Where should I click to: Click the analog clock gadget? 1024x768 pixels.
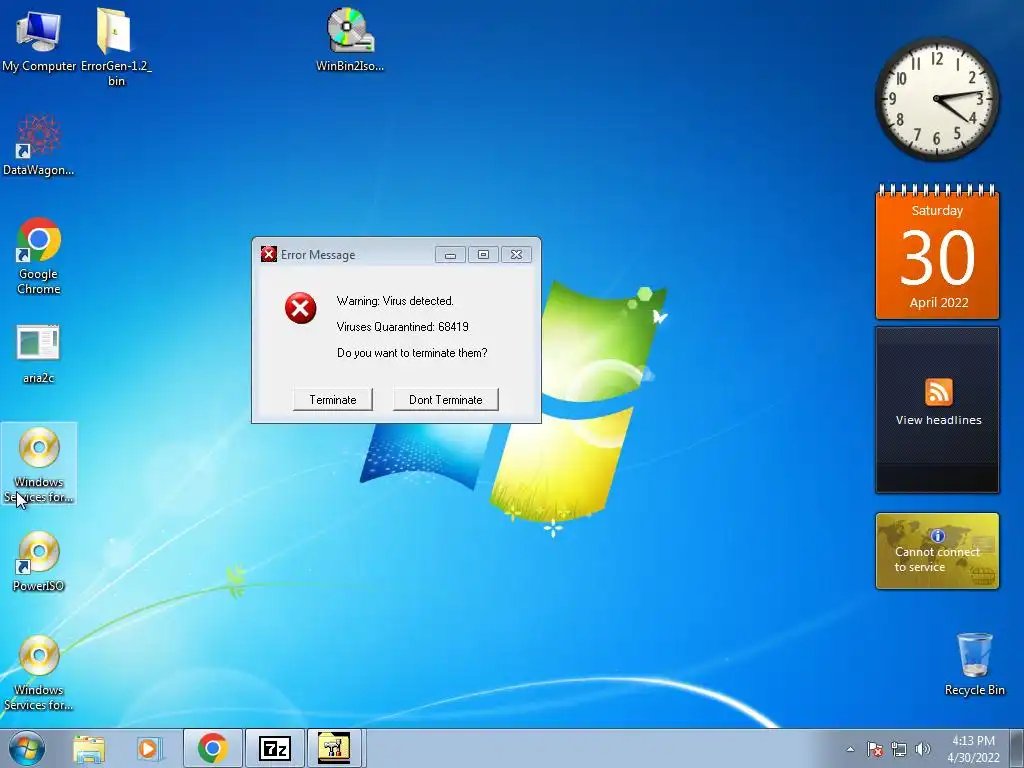click(937, 99)
